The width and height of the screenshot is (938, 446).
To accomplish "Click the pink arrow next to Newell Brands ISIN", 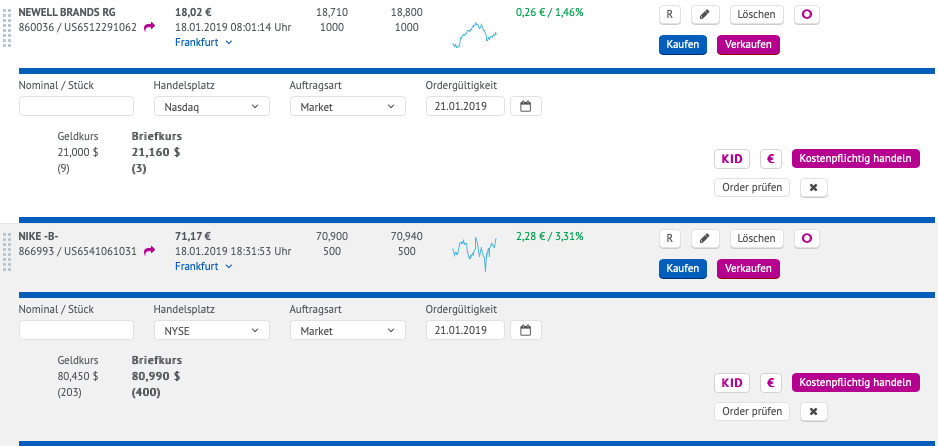I will 150,26.
